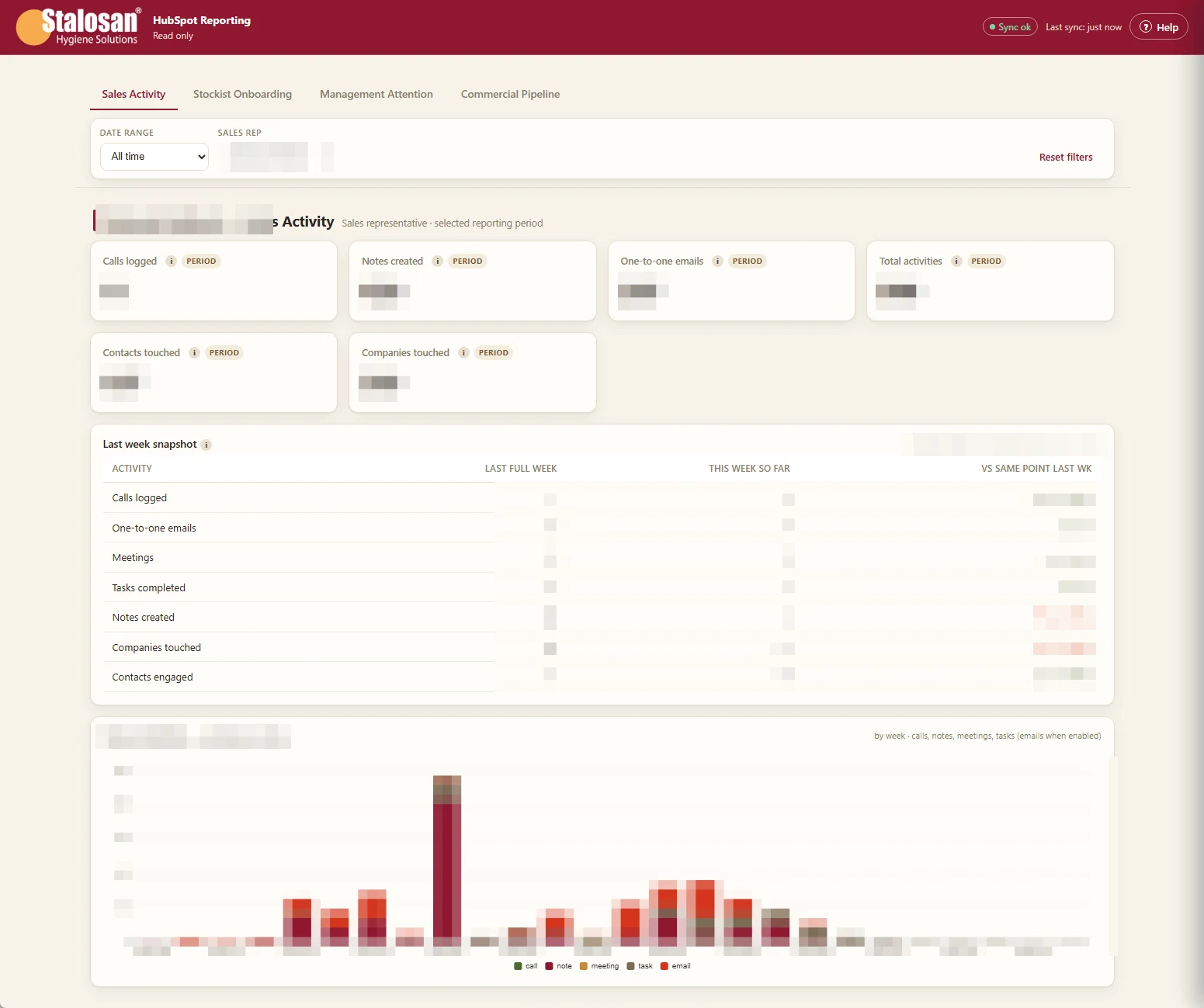Viewport: 1204px width, 1008px height.
Task: Click the 'HubSpot Reporting' header title
Action: (202, 20)
